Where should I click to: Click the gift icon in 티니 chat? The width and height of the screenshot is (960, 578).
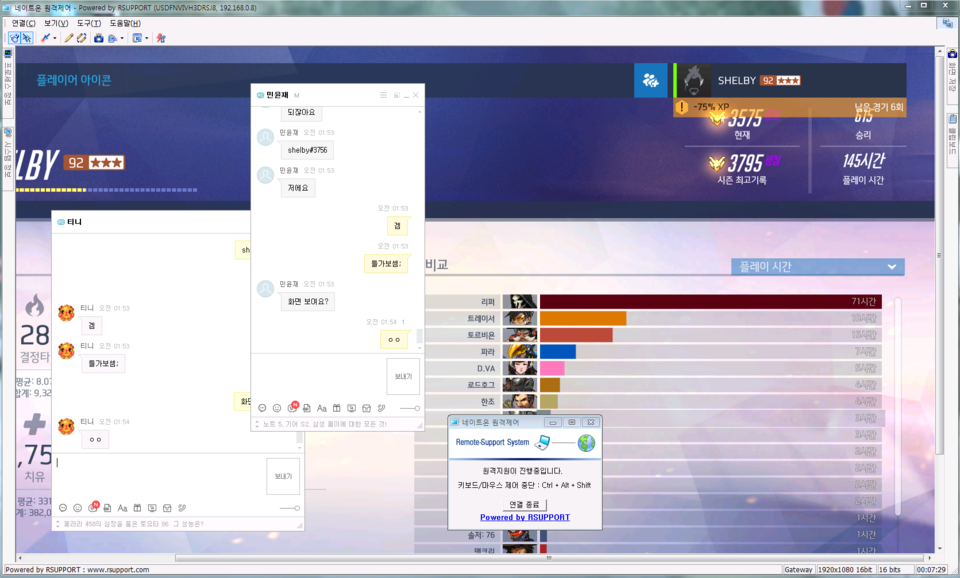tap(137, 508)
